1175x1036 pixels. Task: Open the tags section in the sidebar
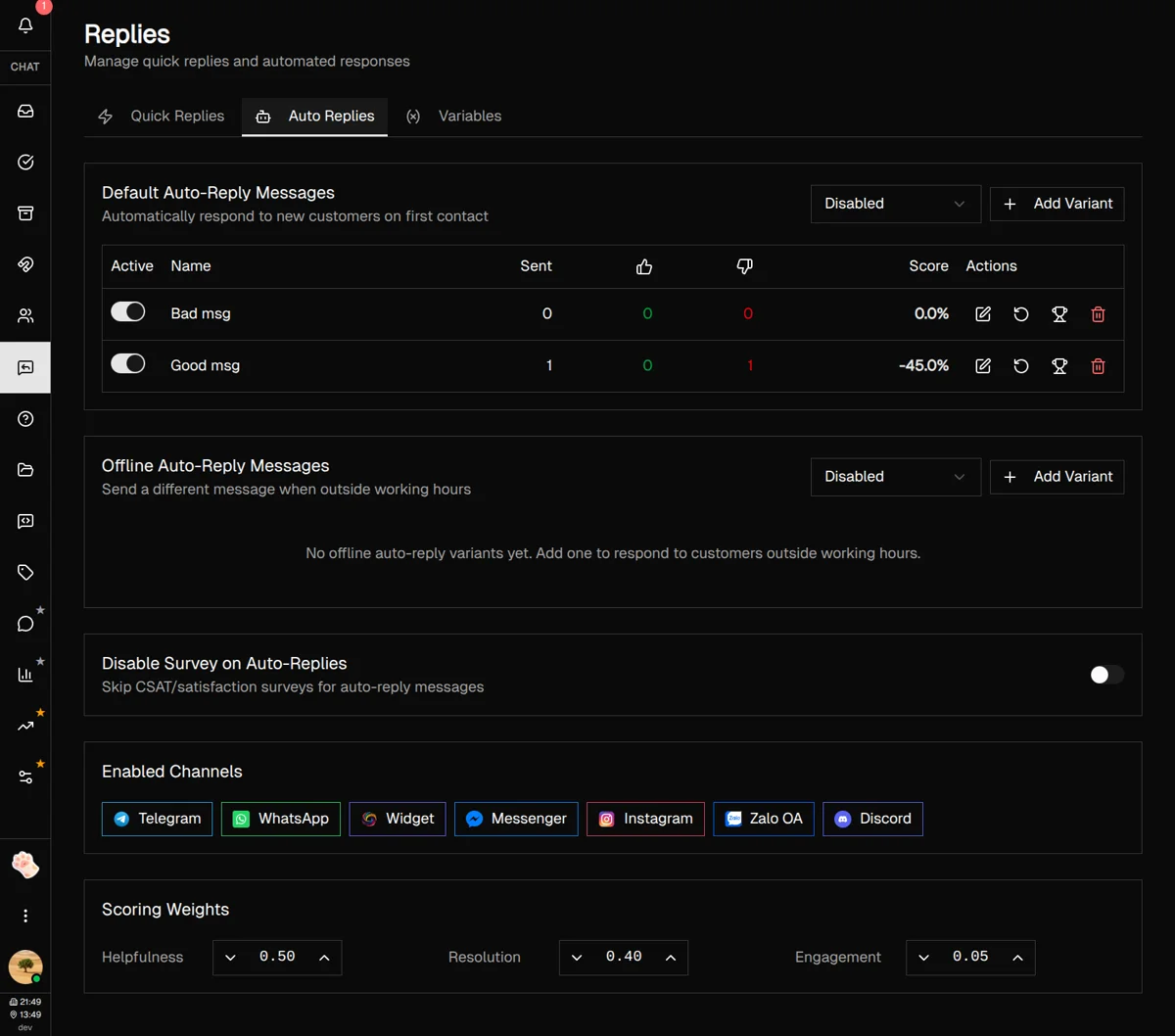[24, 571]
